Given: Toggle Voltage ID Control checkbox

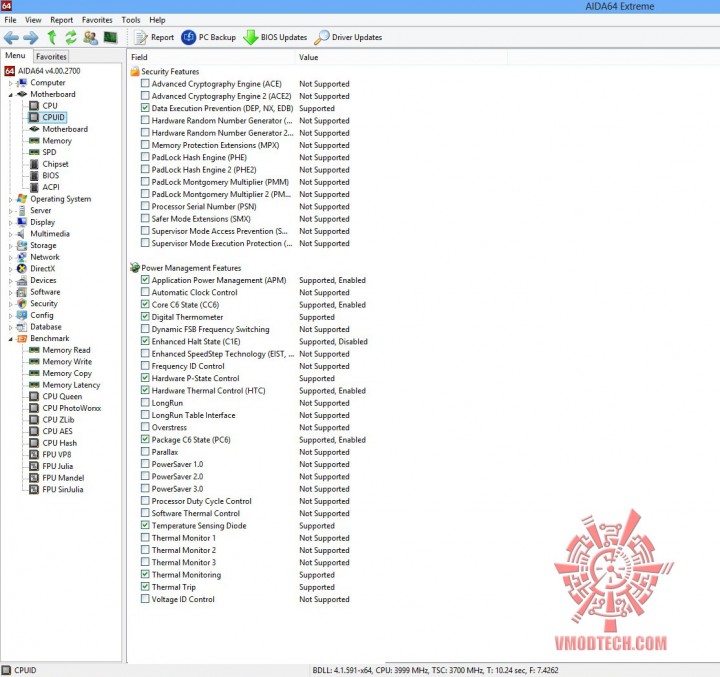Looking at the screenshot, I should [145, 599].
